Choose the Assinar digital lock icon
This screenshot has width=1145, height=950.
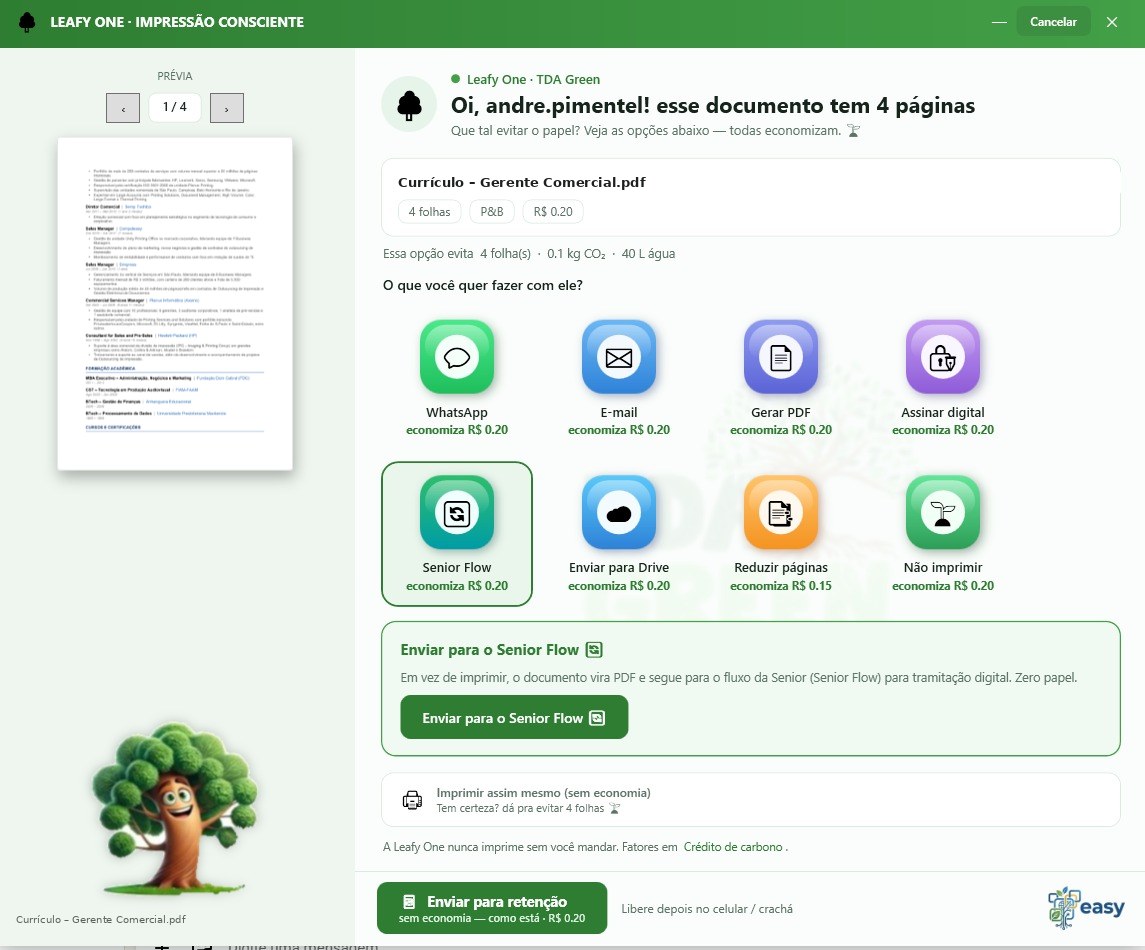click(943, 357)
